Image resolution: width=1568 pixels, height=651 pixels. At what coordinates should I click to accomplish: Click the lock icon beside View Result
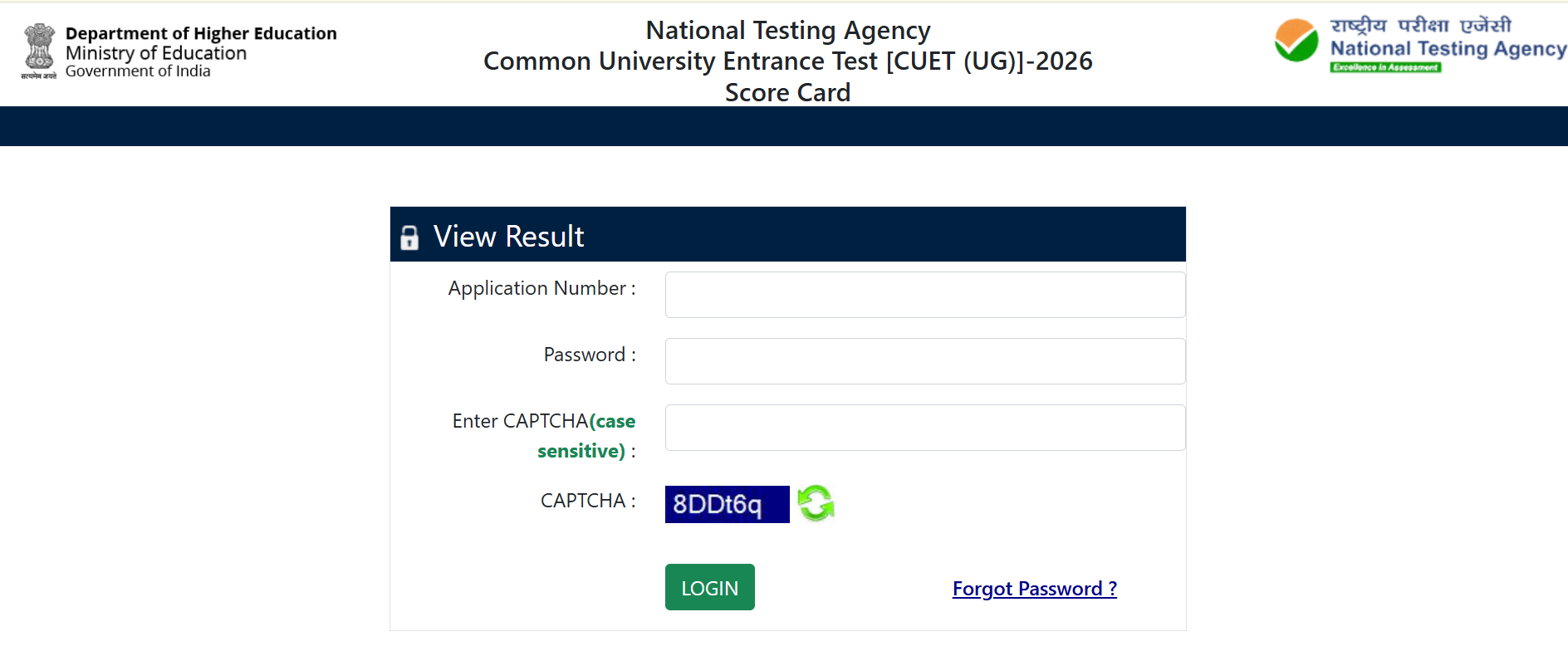point(409,237)
